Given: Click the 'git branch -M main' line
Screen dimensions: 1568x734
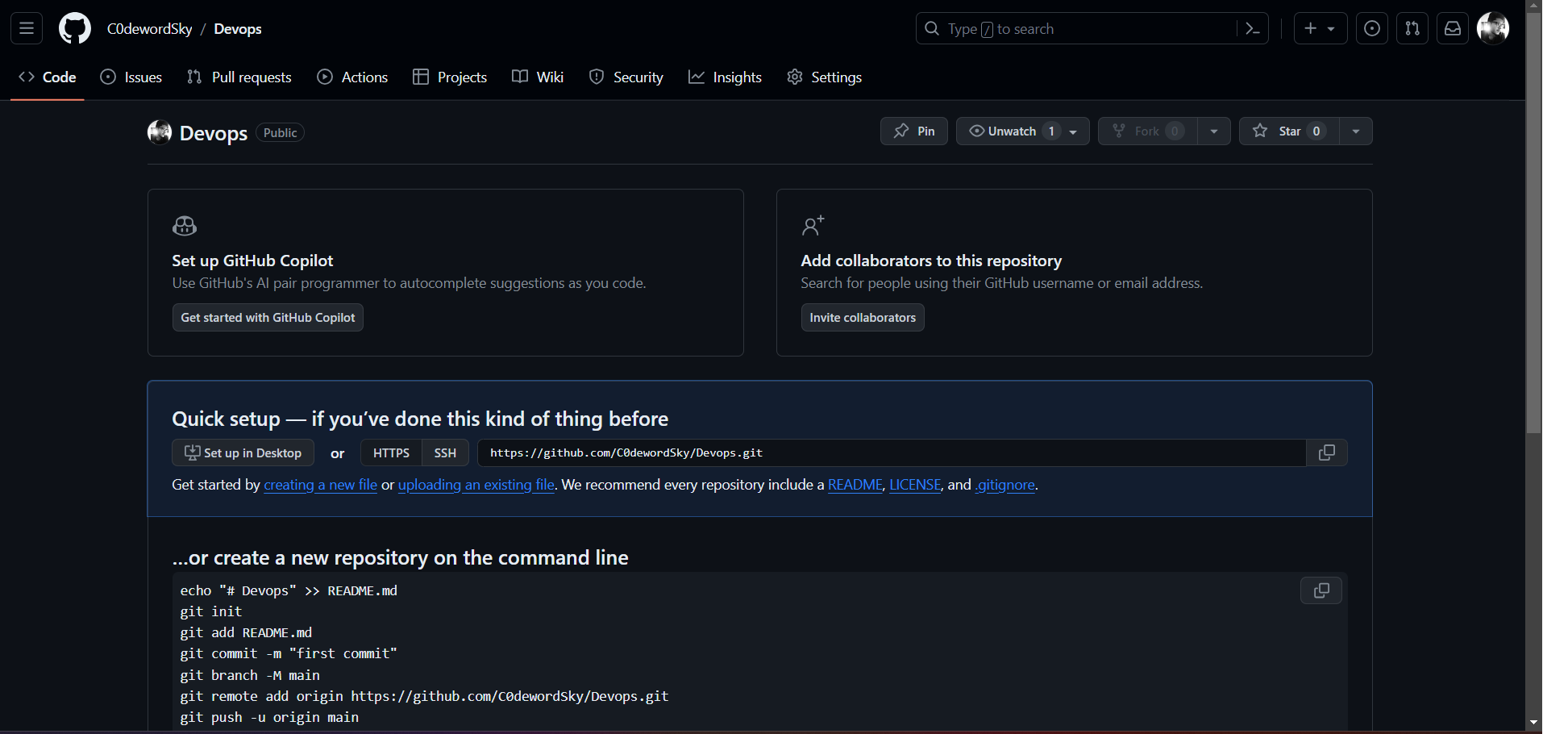Looking at the screenshot, I should pyautogui.click(x=250, y=675).
